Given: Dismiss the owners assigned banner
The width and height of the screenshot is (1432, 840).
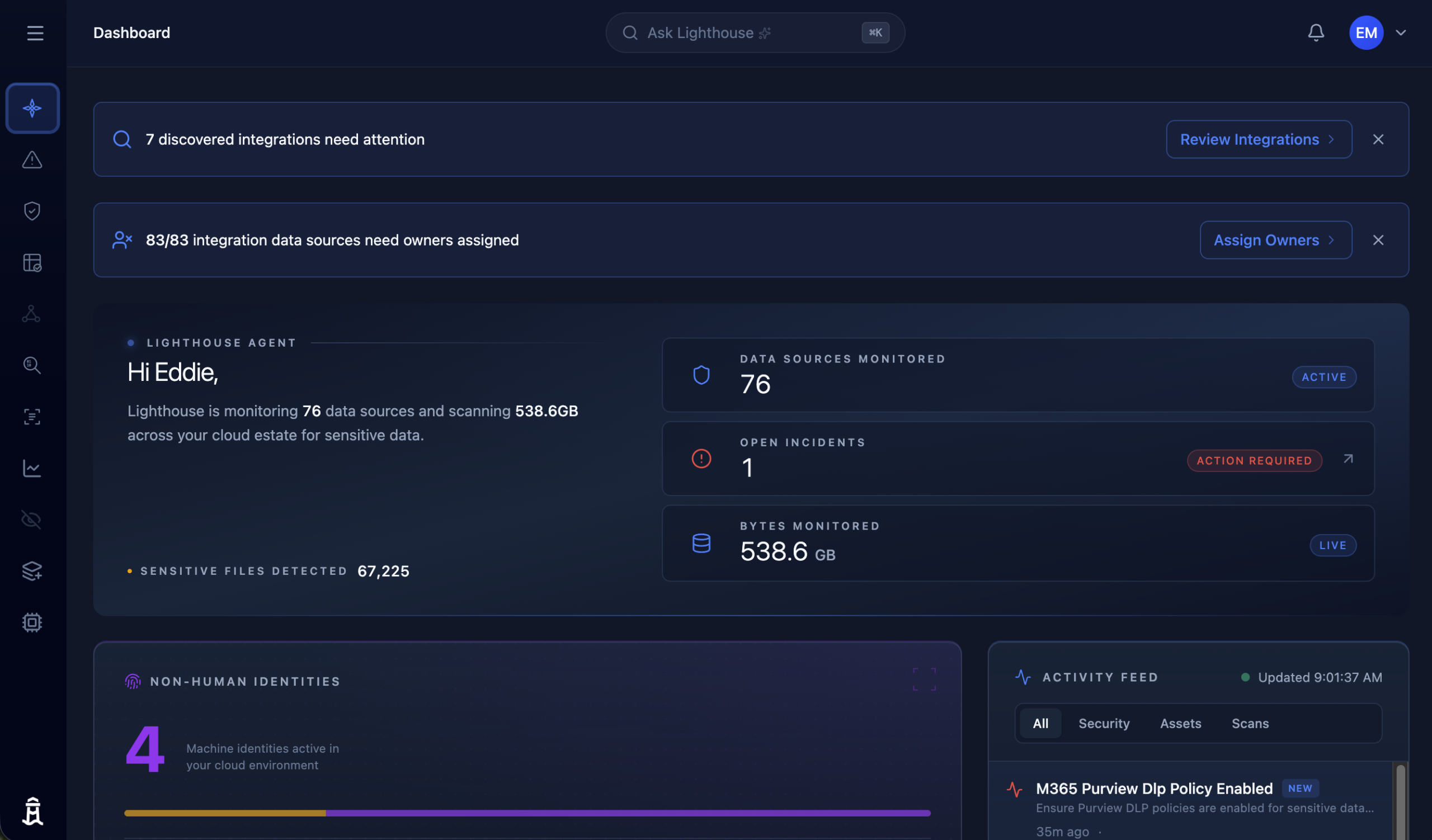Looking at the screenshot, I should click(1378, 240).
